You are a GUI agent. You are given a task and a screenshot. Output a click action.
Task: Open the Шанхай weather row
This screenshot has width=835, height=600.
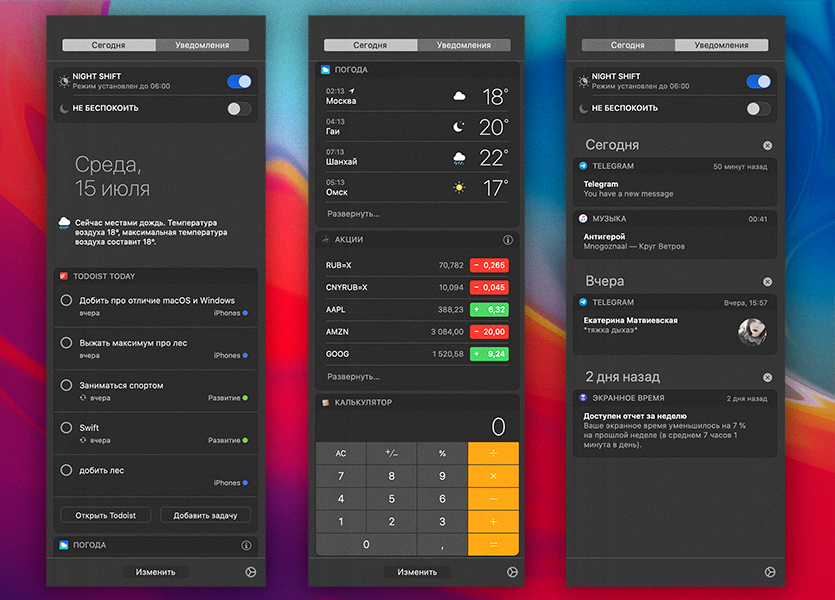pyautogui.click(x=417, y=157)
